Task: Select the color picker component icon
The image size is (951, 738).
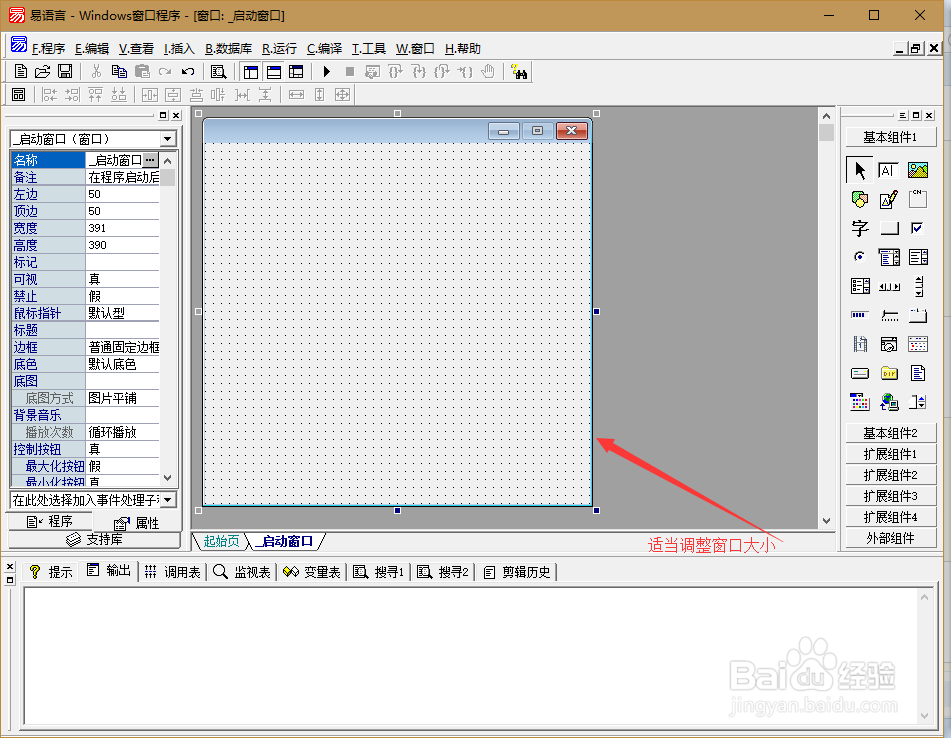Action: coord(859,402)
